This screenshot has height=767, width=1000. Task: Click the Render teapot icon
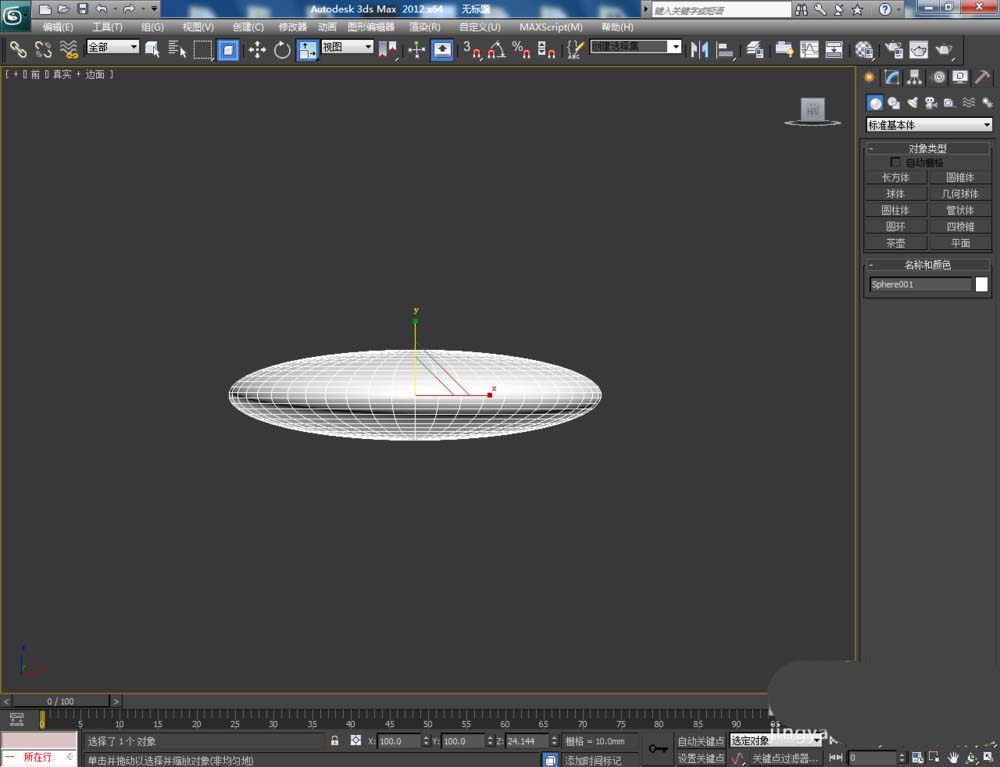(942, 49)
